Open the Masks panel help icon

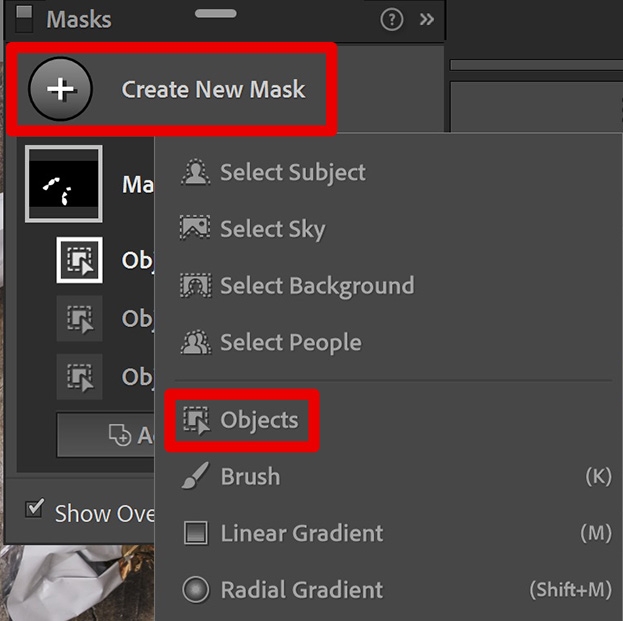point(392,19)
